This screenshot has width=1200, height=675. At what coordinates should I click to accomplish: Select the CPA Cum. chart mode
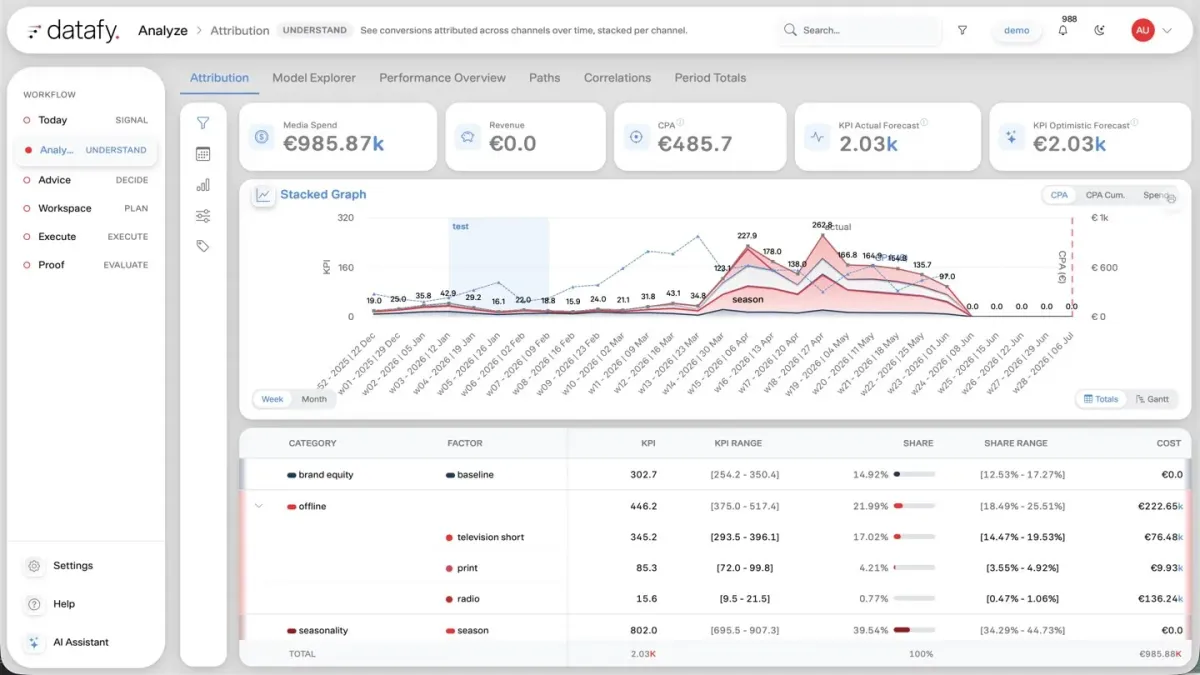[x=1105, y=195]
